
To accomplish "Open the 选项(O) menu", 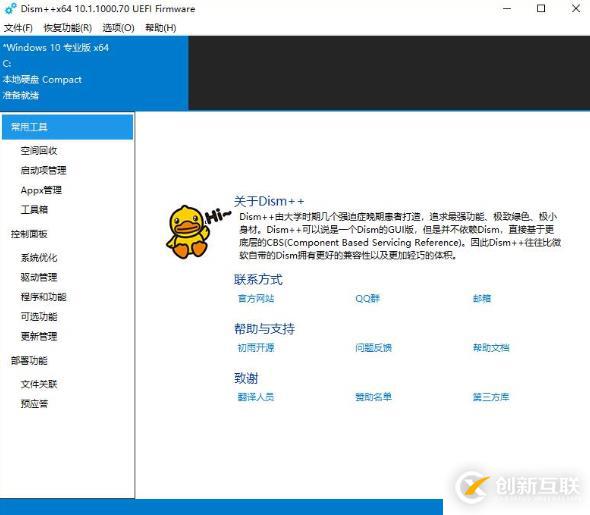I will pos(118,28).
